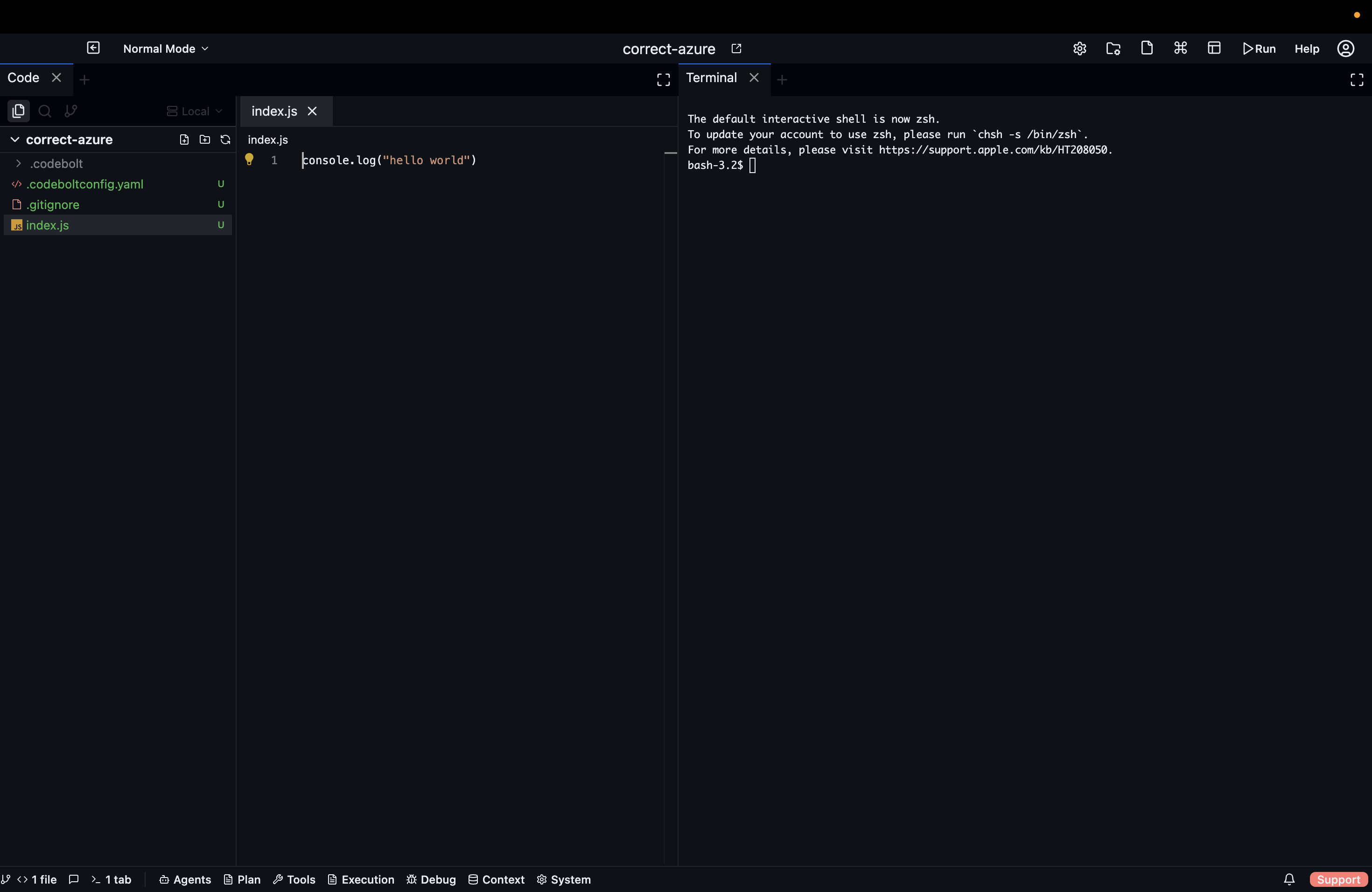This screenshot has width=1372, height=892.
Task: Click the new file icon in explorer
Action: pyautogui.click(x=184, y=140)
